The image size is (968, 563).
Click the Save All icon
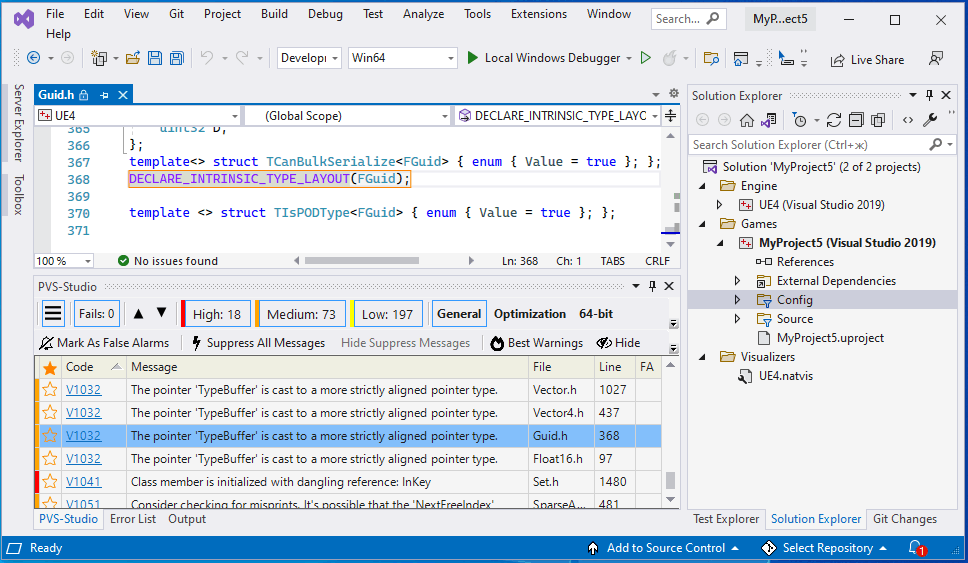click(x=177, y=58)
